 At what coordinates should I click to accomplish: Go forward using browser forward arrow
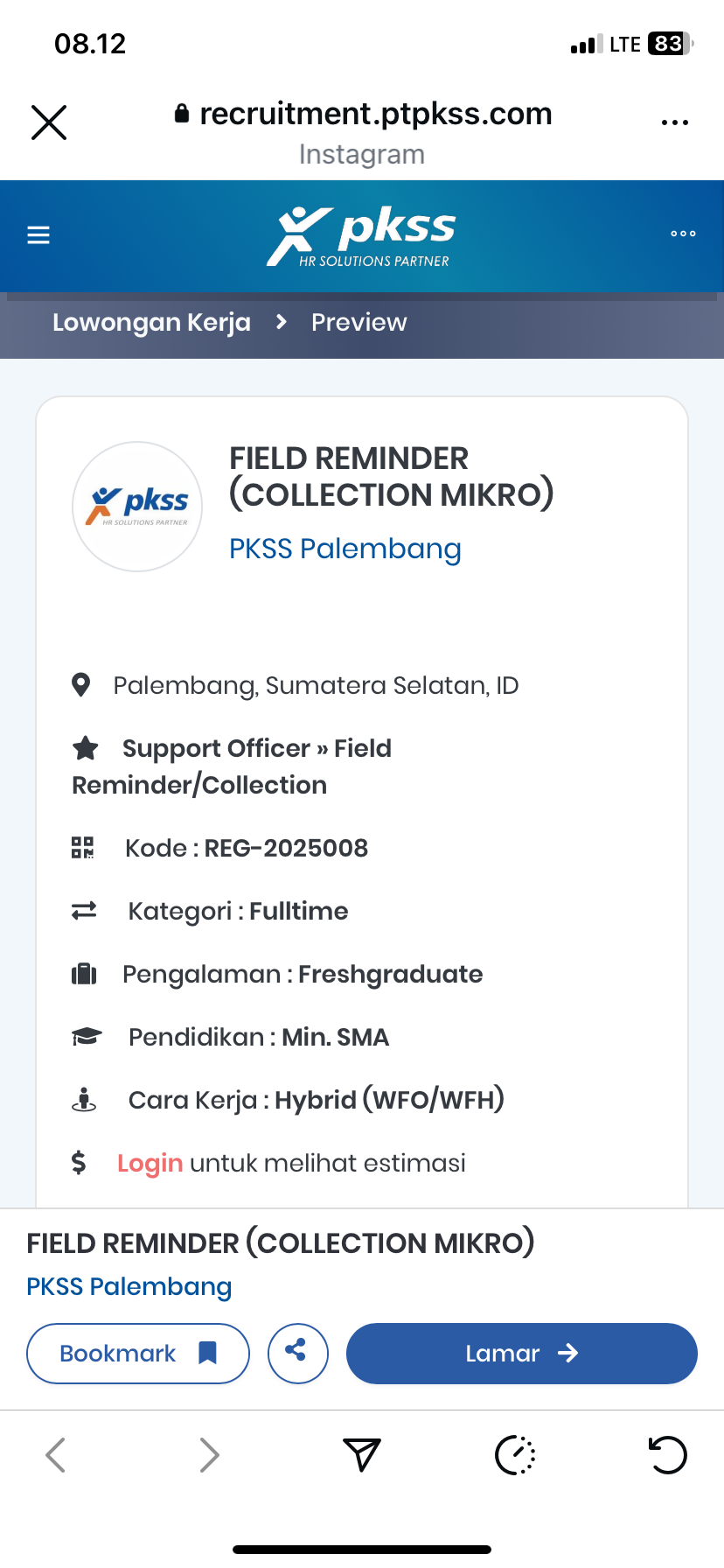point(208,1455)
